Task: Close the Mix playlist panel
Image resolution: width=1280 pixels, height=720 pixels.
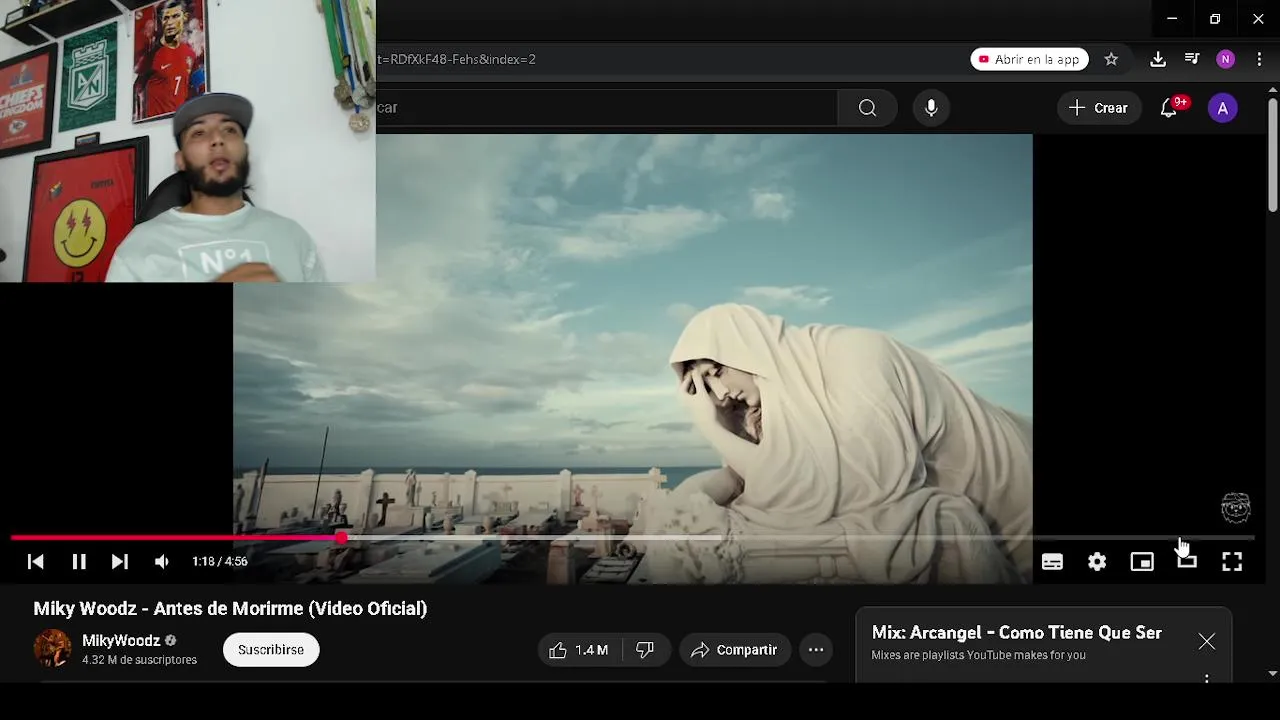Action: tap(1207, 641)
